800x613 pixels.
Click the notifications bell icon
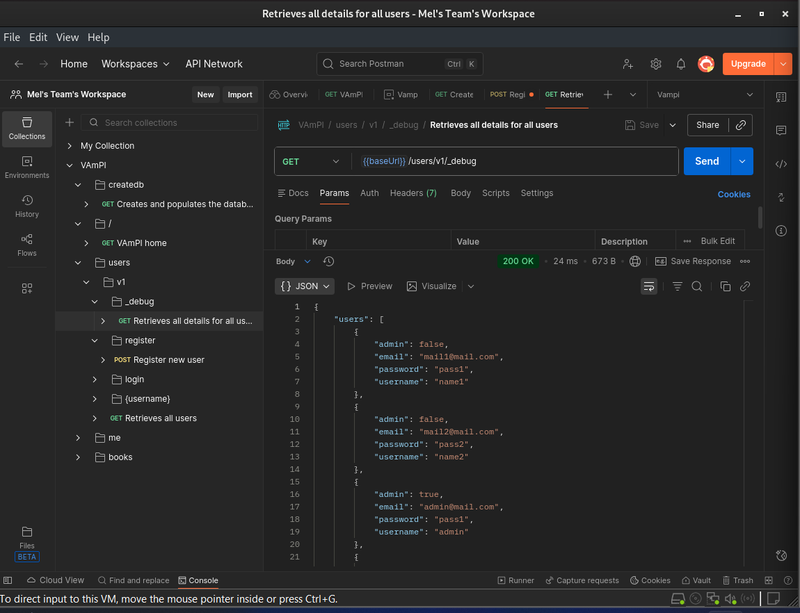[680, 64]
